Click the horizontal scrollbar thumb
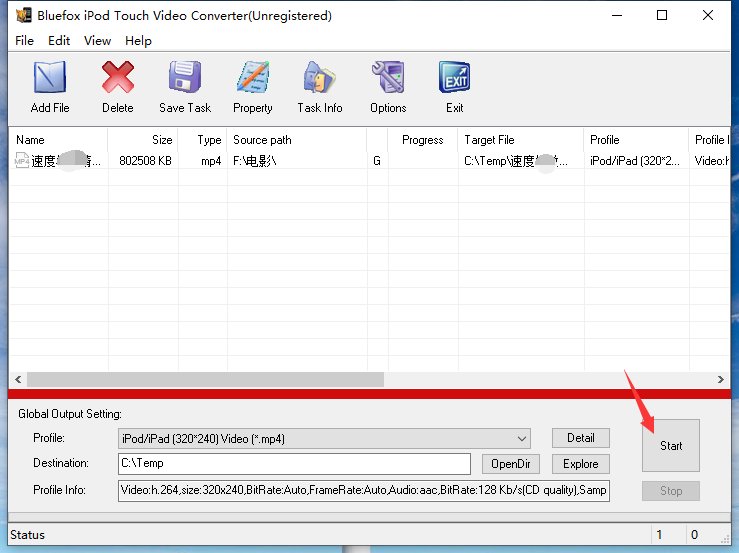 (205, 380)
